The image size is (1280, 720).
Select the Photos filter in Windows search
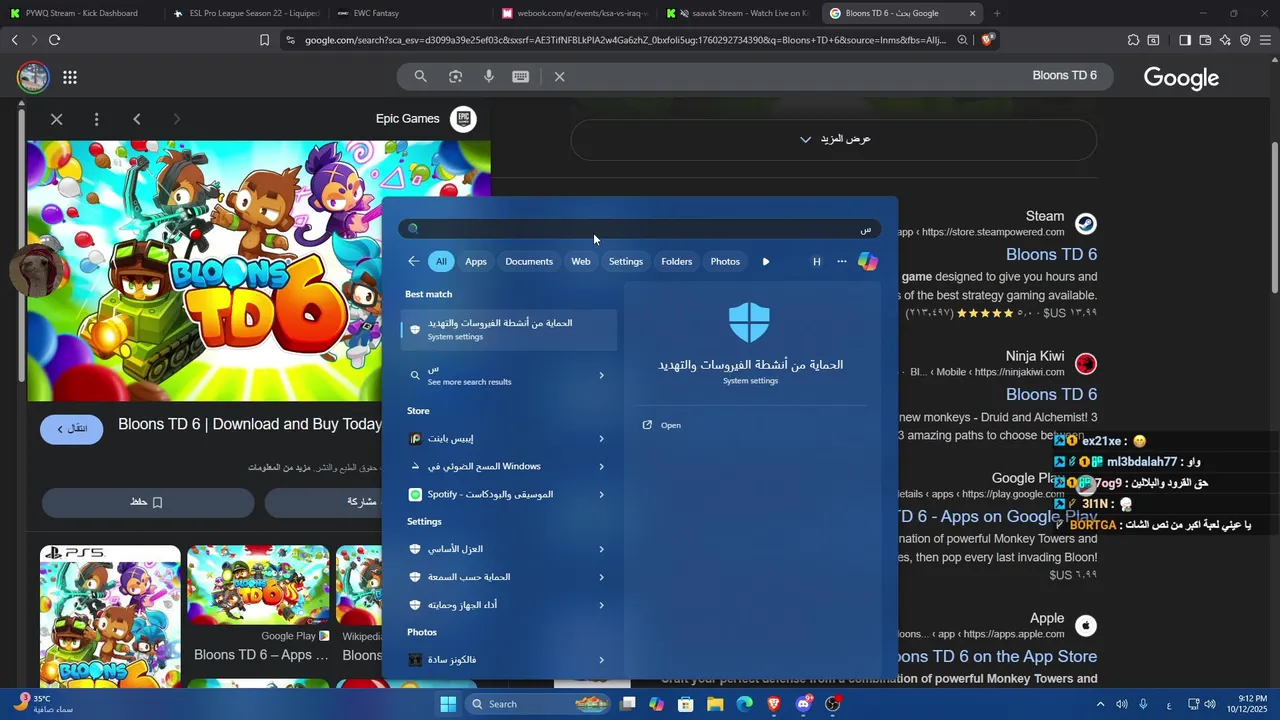pyautogui.click(x=725, y=261)
